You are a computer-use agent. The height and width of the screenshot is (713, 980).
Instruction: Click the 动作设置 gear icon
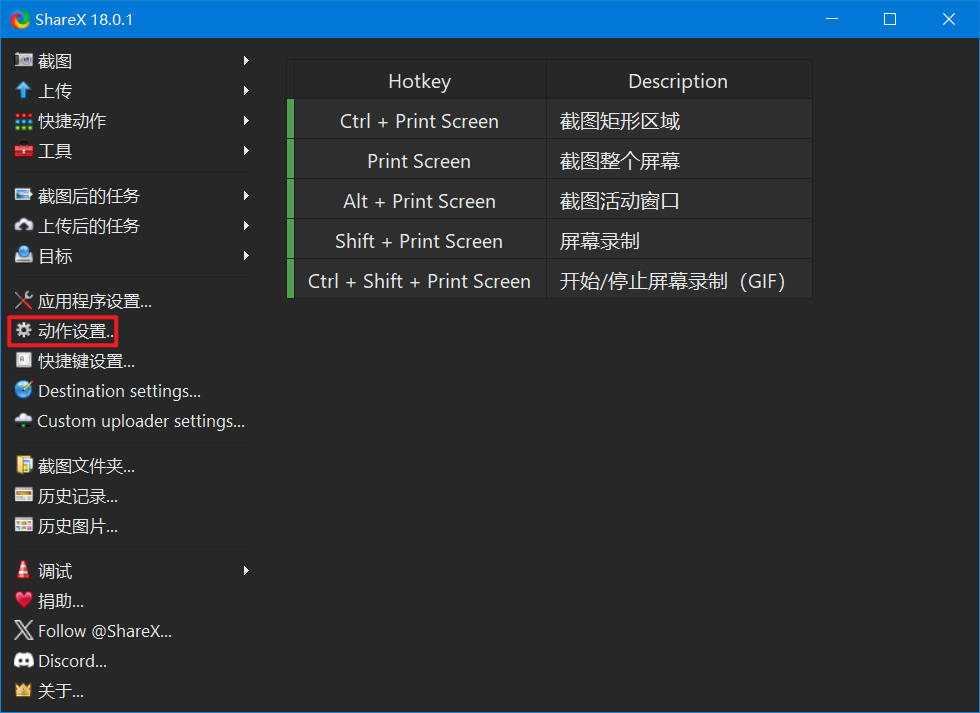click(x=24, y=331)
